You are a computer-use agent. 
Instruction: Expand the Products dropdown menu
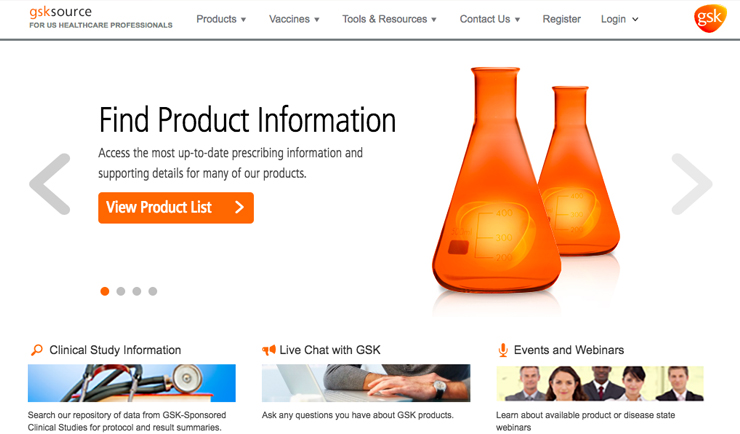tap(221, 19)
